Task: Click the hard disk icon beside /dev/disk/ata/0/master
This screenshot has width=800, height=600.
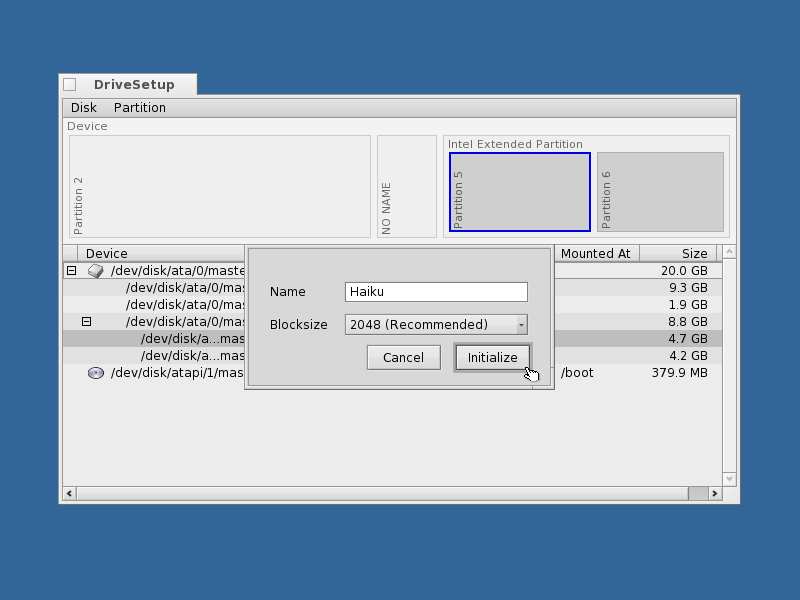Action: [x=95, y=271]
